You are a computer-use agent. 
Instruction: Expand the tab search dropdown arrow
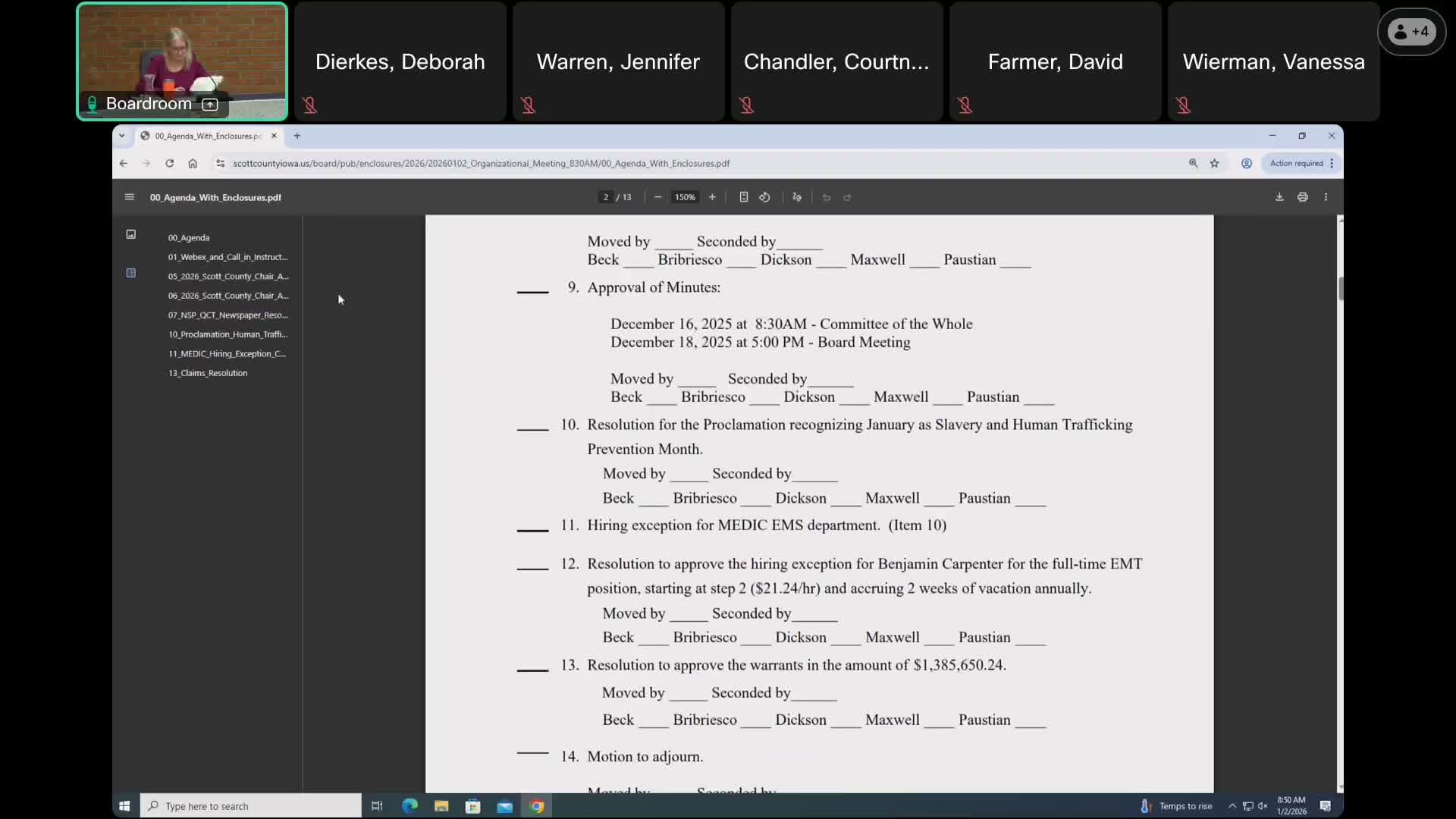[121, 136]
